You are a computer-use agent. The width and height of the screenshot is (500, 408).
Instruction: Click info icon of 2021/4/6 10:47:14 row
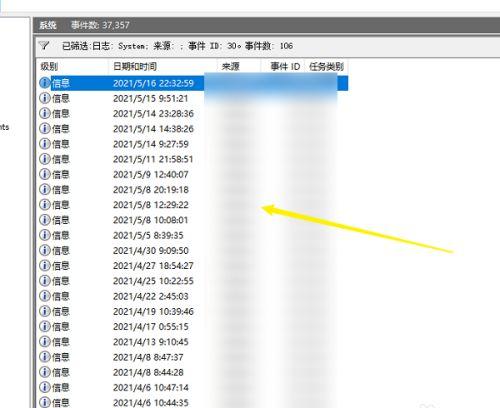coord(45,387)
